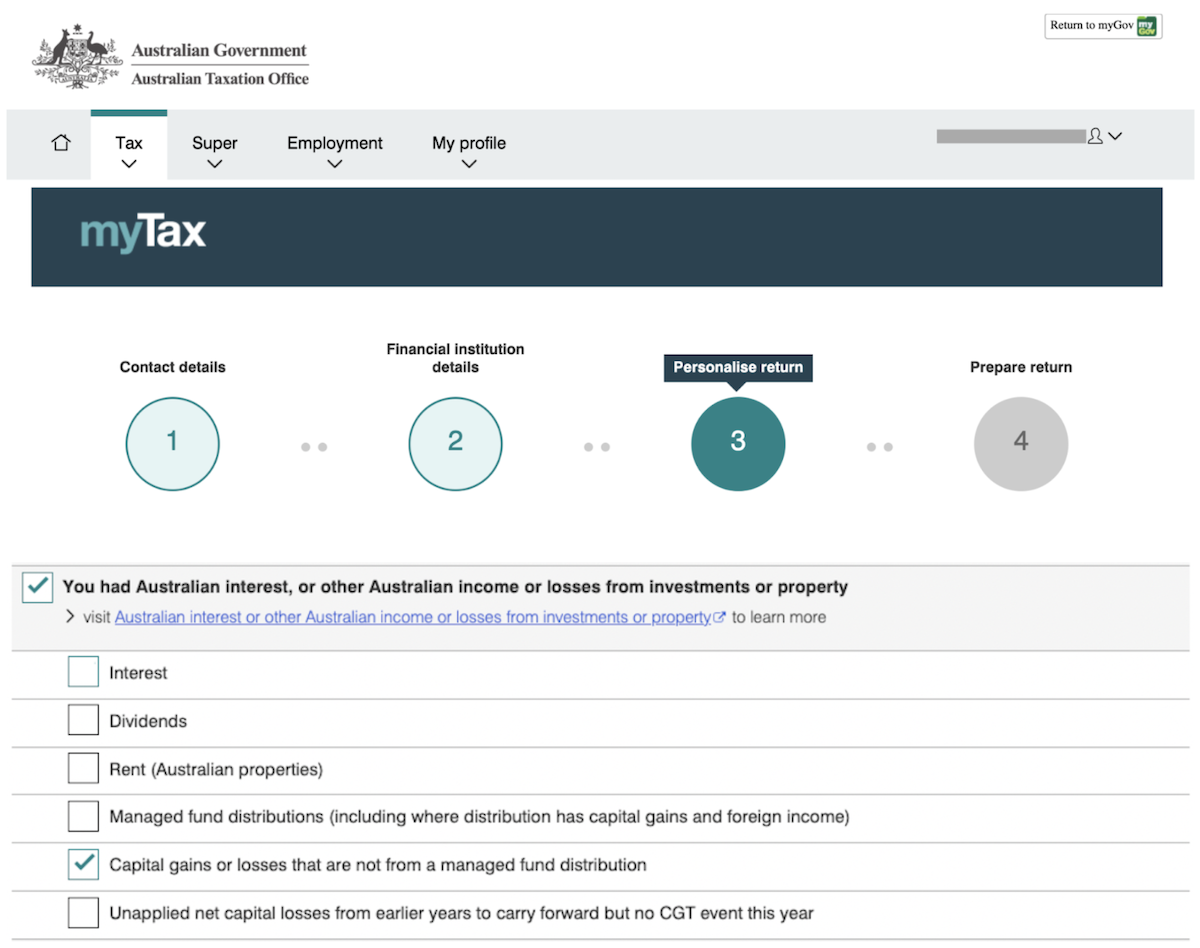Click the Home icon in navigation bar
Viewport: 1200px width, 948px height.
tap(60, 142)
